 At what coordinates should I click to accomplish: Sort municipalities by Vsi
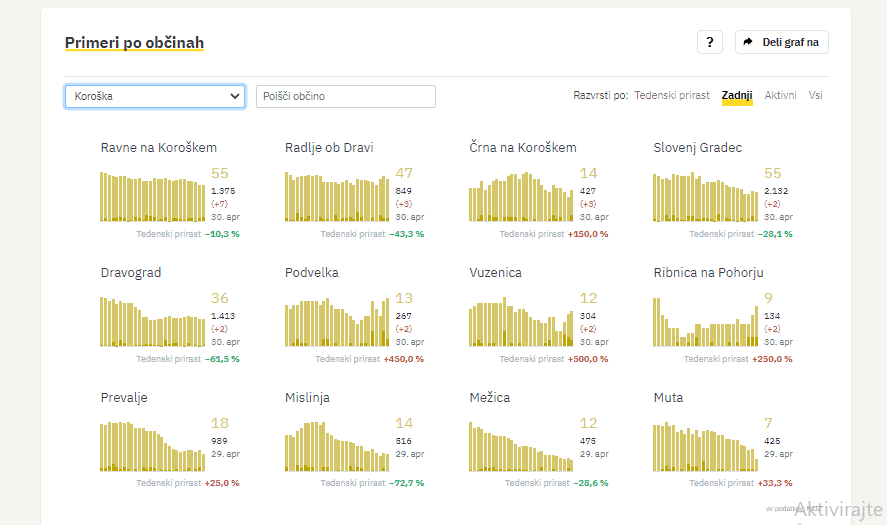tap(816, 96)
